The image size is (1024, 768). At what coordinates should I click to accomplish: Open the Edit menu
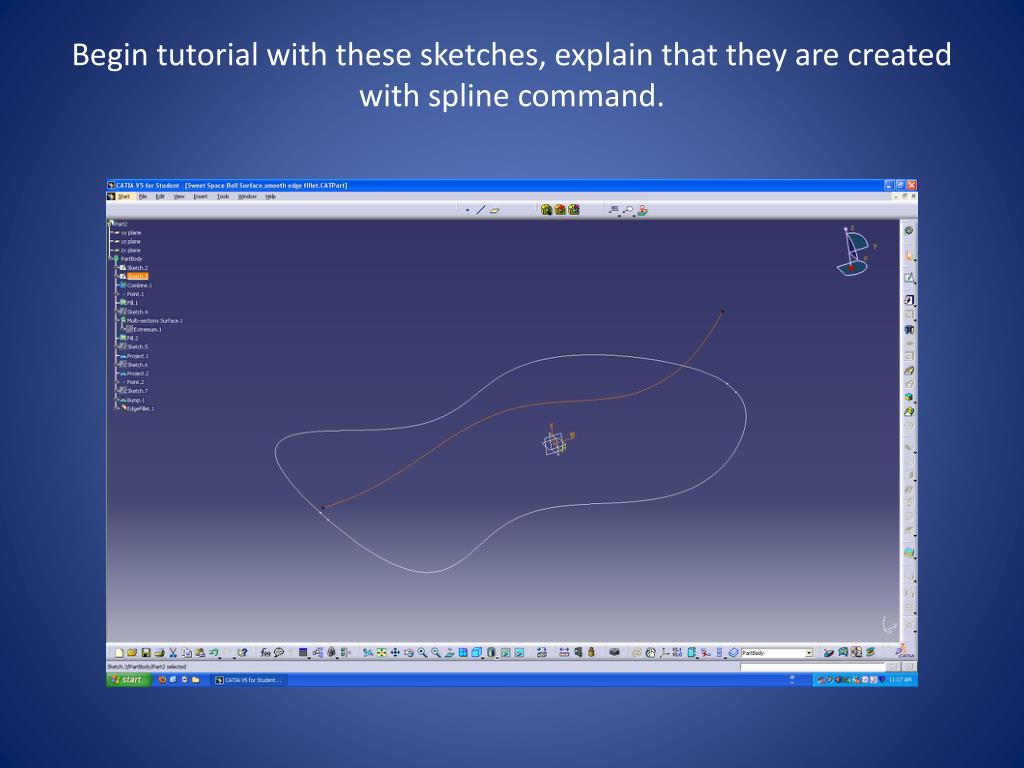tap(159, 196)
